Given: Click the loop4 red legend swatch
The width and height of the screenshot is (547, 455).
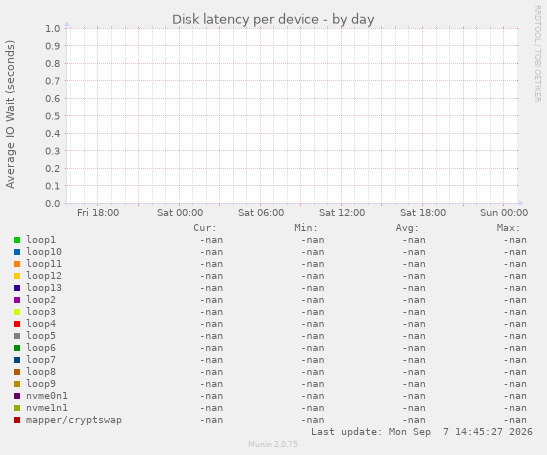Looking at the screenshot, I should click(x=17, y=324).
